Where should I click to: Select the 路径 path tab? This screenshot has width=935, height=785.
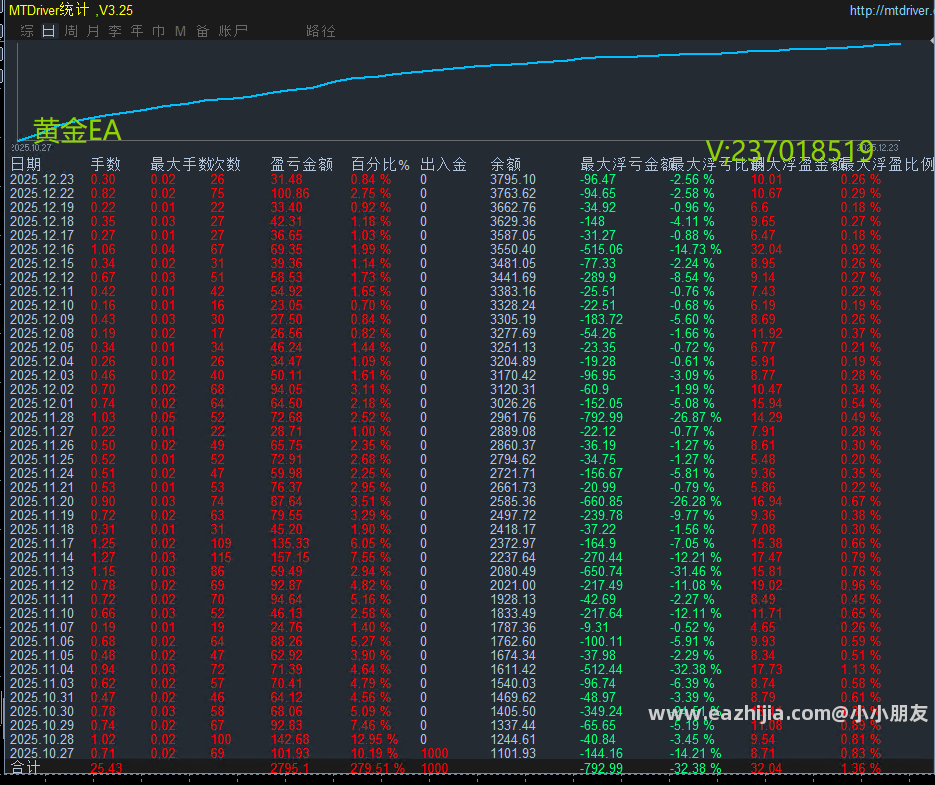321,31
